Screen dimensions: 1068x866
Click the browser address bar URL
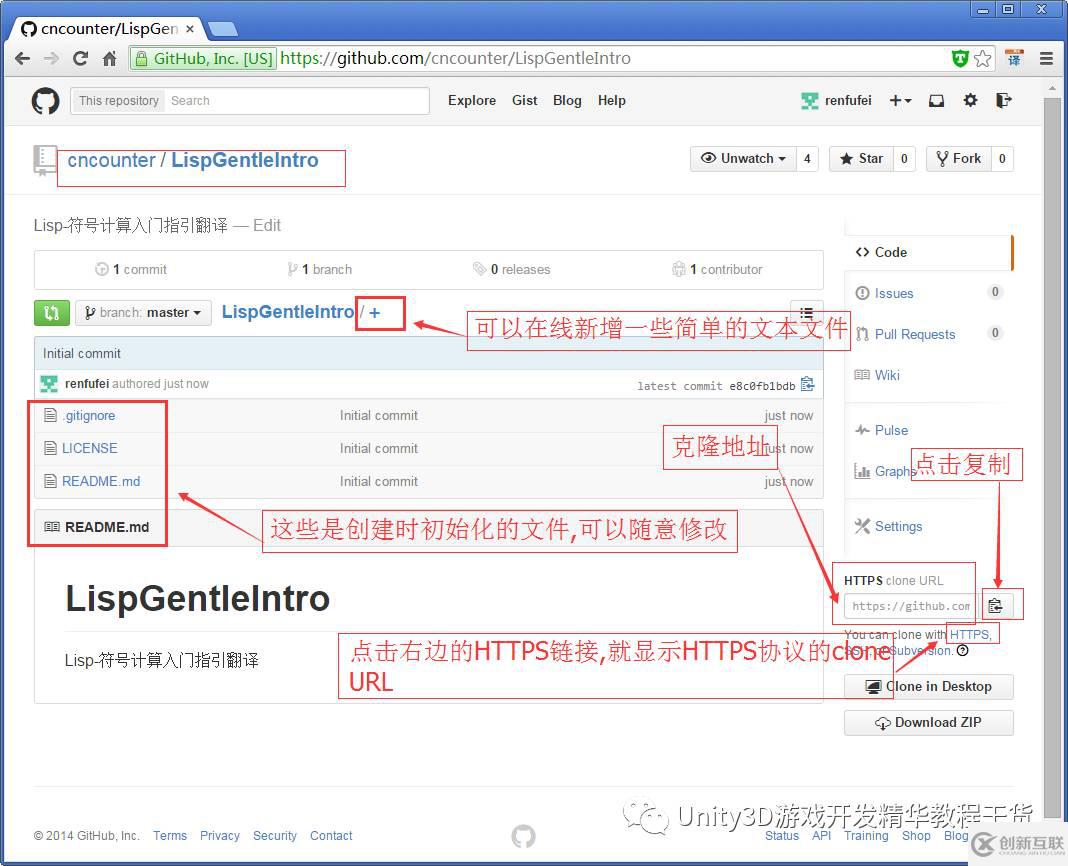tap(455, 59)
